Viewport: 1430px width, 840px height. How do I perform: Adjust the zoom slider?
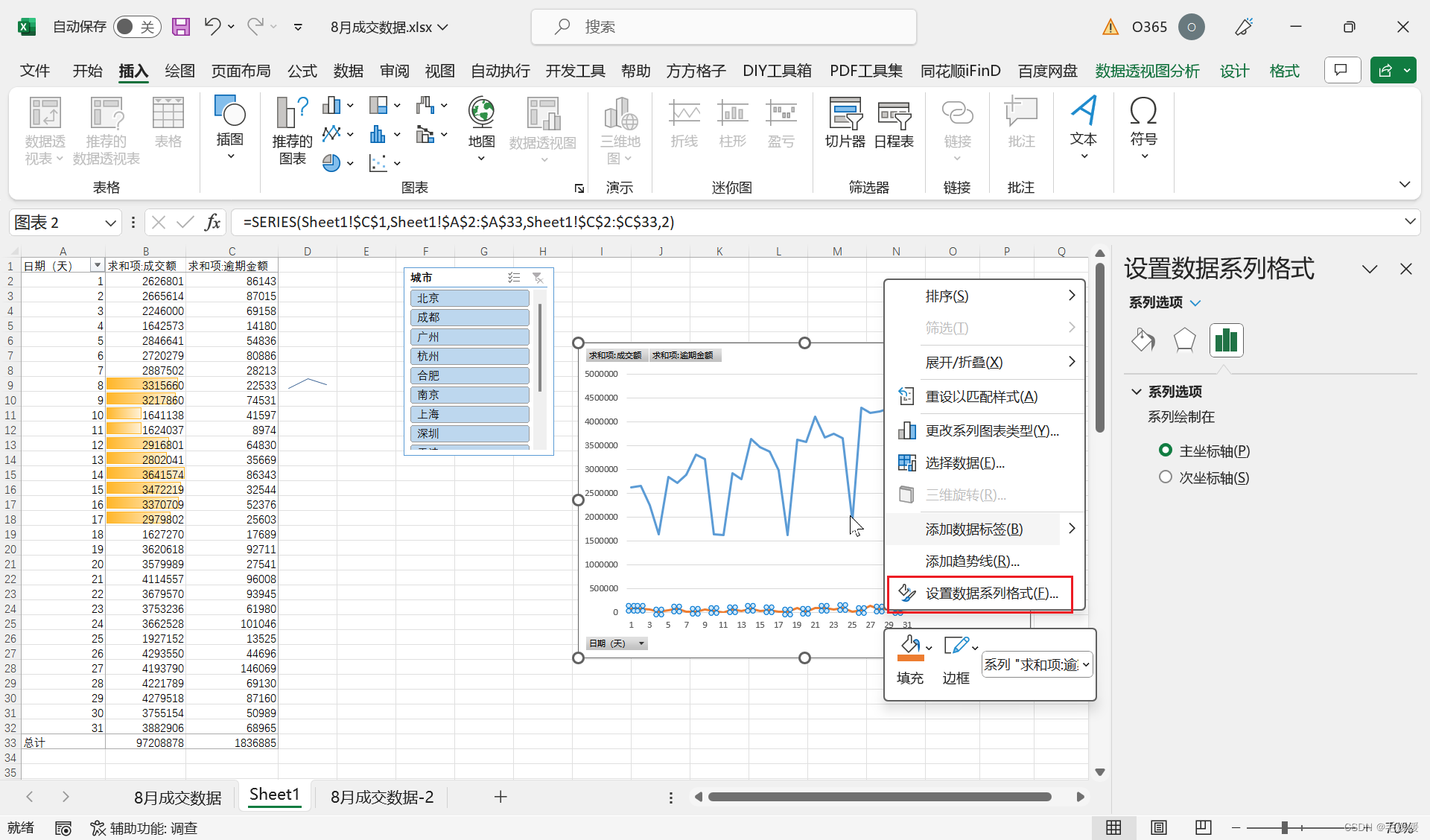tap(1285, 827)
